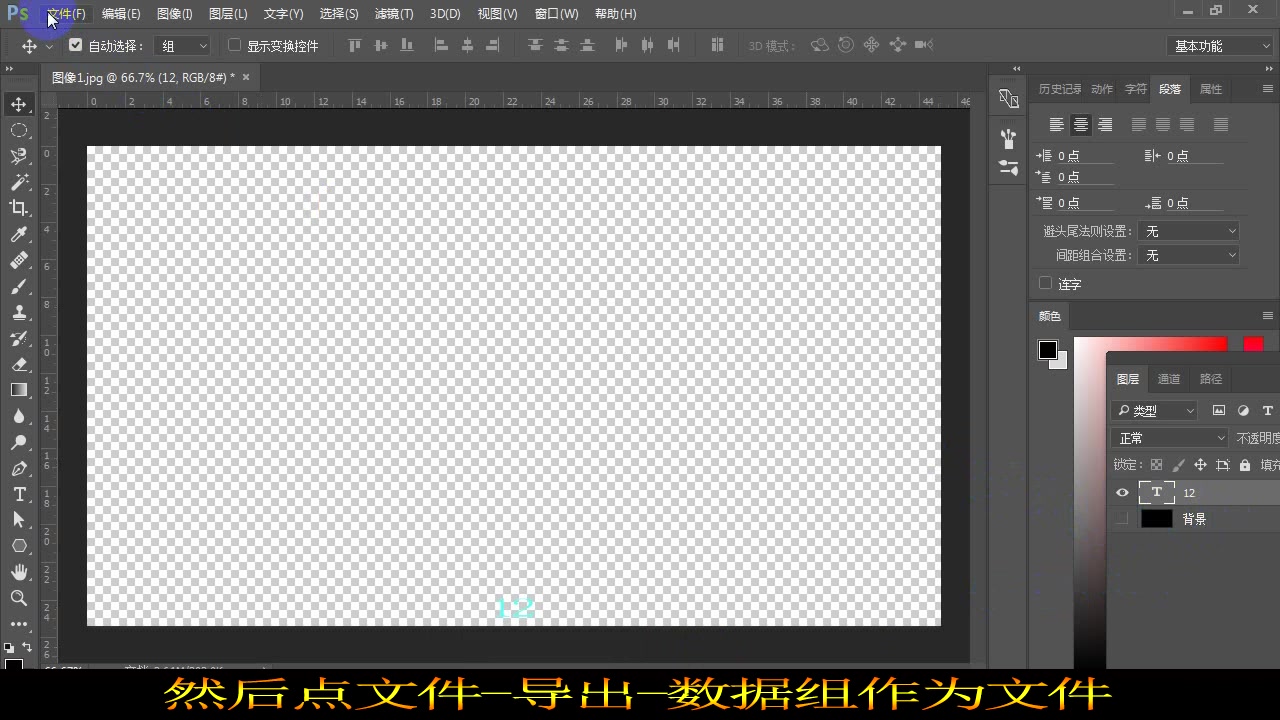Select the Hand tool

tap(20, 572)
